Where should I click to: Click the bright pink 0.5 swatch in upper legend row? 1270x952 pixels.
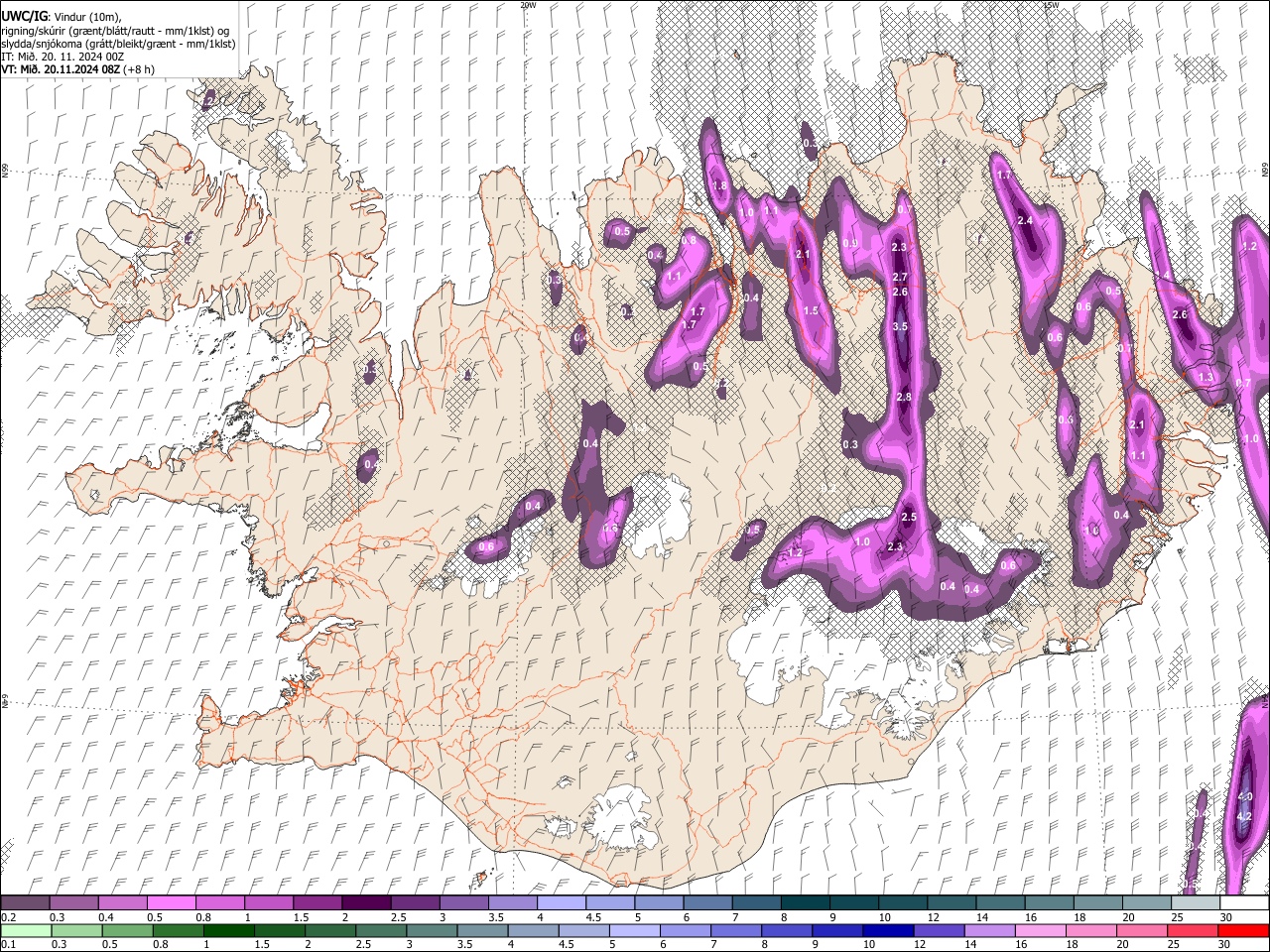click(171, 902)
